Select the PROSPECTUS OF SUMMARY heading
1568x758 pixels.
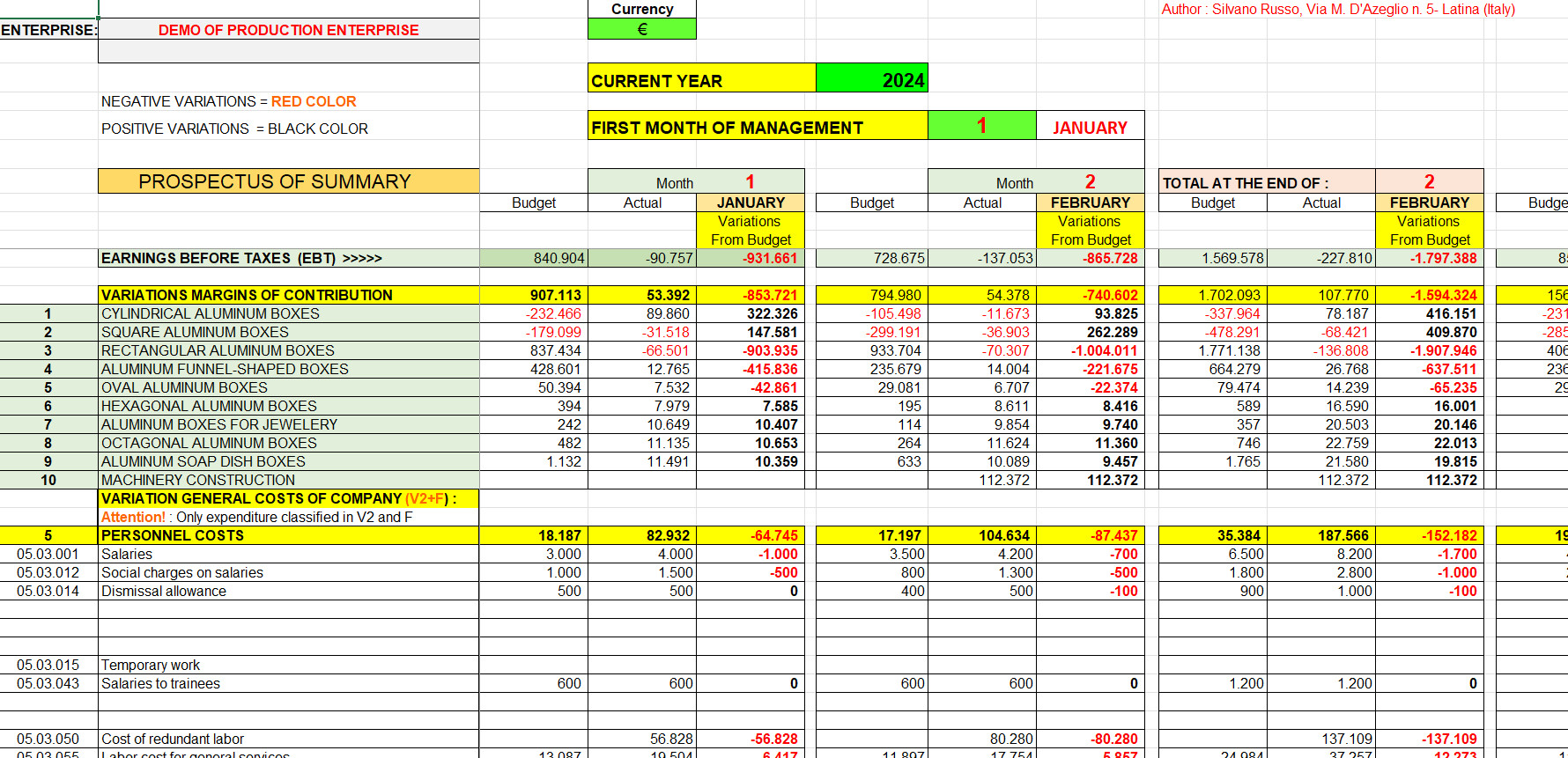(288, 181)
